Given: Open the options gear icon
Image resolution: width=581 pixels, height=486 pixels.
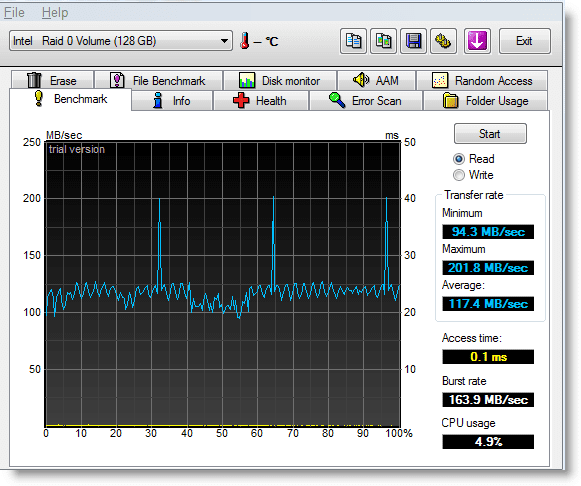Looking at the screenshot, I should point(443,41).
